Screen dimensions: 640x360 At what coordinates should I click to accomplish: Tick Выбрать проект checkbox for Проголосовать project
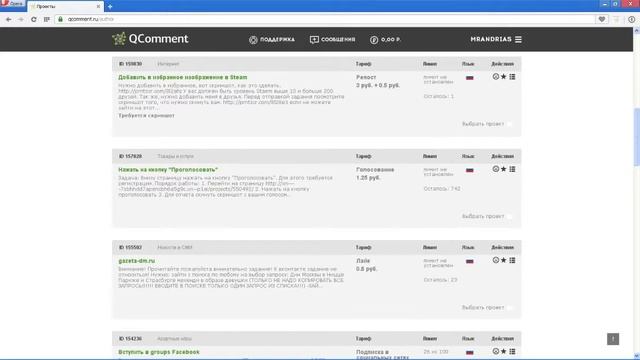[509, 216]
